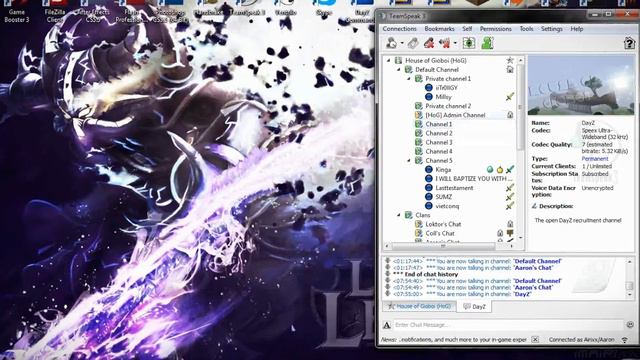Switch to the DayZ chat tab

474,307
